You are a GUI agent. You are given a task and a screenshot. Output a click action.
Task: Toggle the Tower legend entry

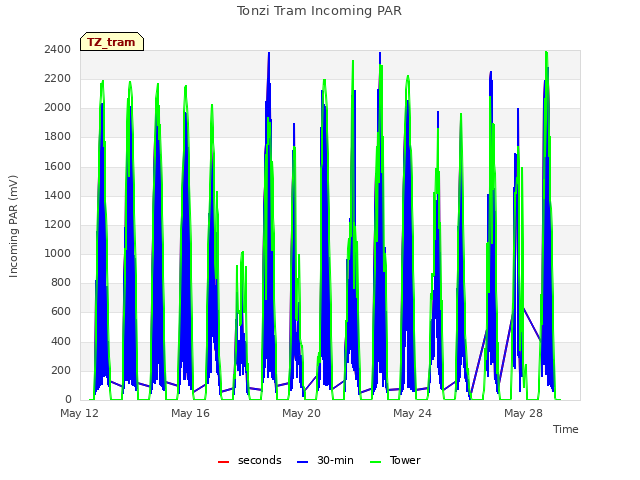click(x=395, y=460)
